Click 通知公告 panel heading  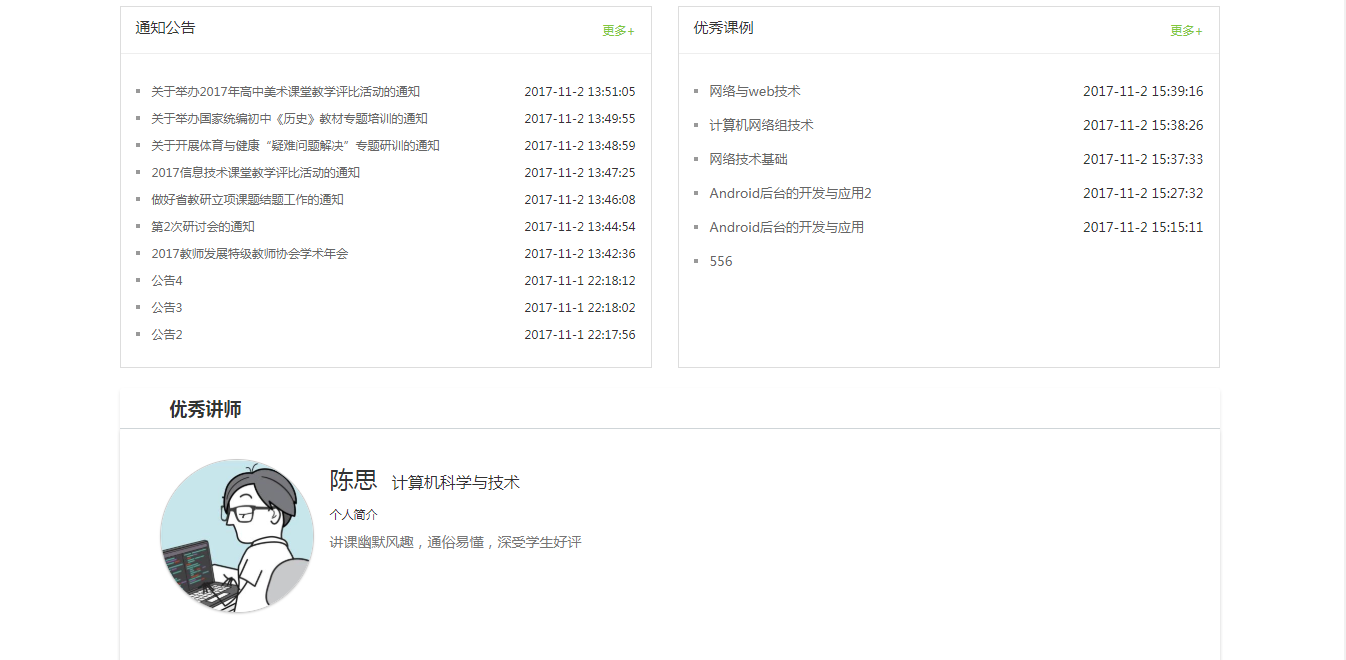(165, 28)
